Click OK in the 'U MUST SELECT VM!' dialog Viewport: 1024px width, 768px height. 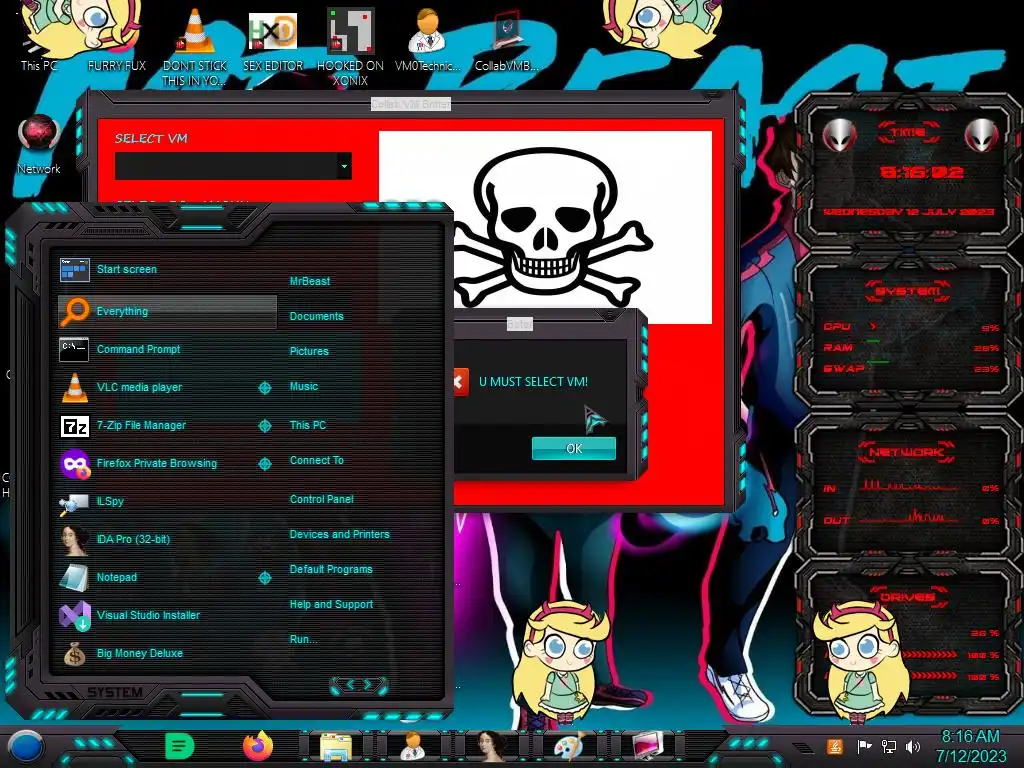pos(573,449)
